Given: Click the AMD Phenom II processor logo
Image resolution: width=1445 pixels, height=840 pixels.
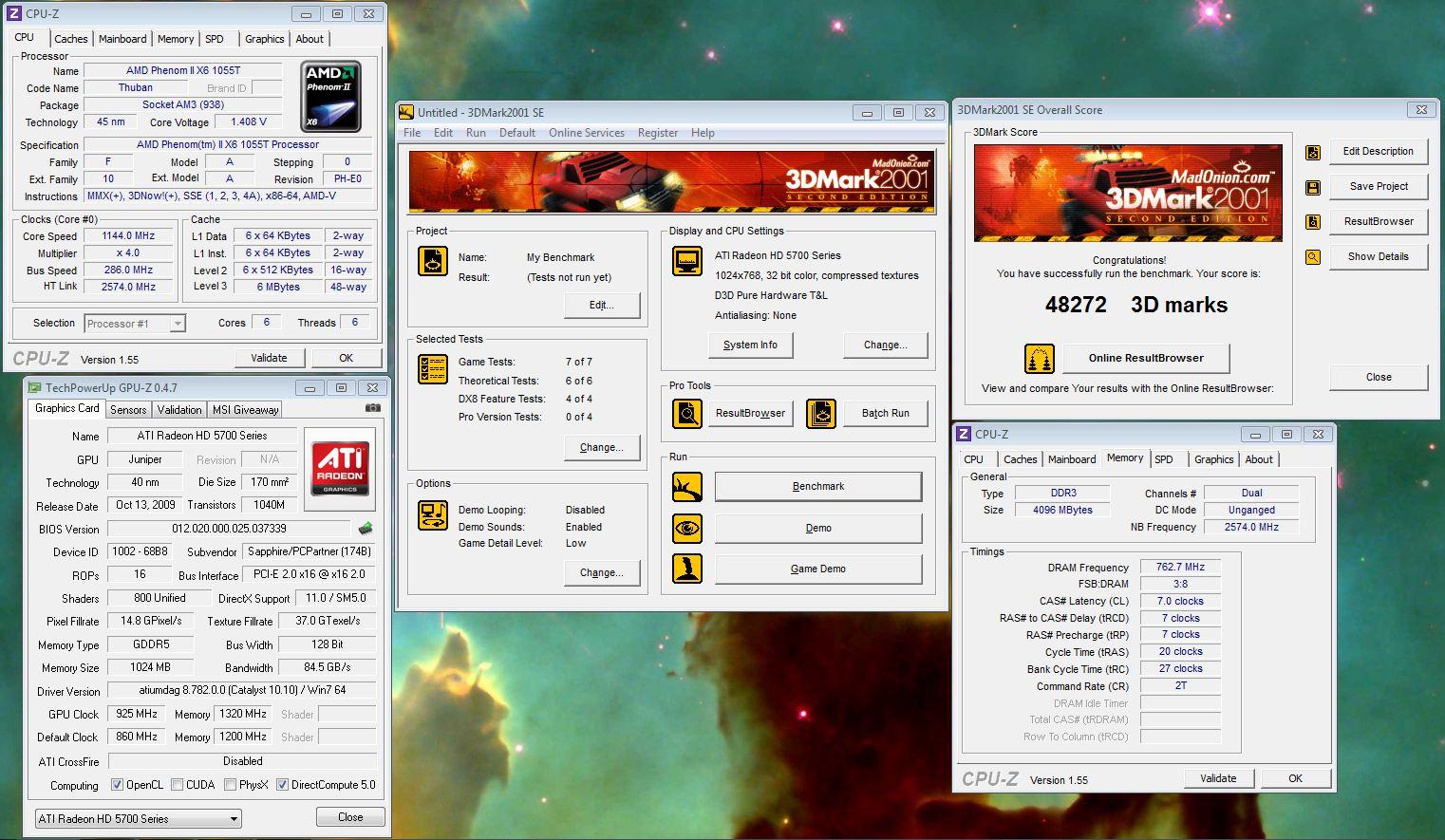Looking at the screenshot, I should pyautogui.click(x=331, y=97).
